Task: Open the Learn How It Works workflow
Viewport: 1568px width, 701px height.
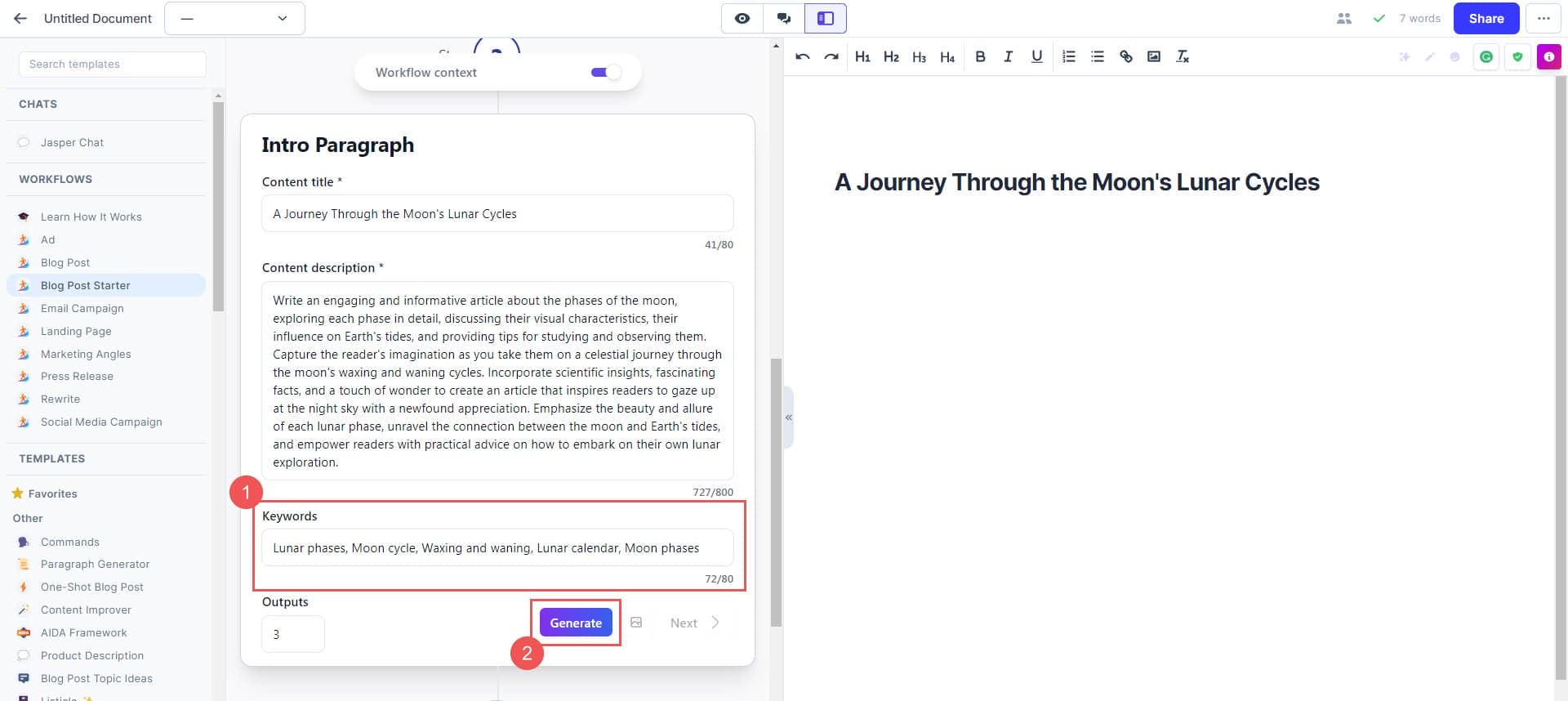Action: point(91,217)
